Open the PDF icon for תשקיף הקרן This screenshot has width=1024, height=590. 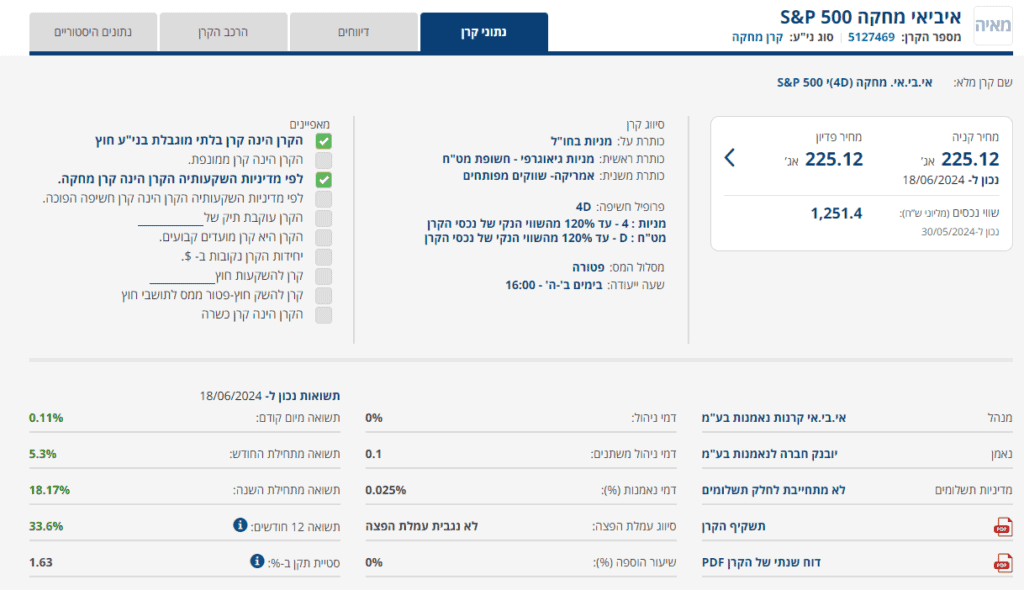1002,527
